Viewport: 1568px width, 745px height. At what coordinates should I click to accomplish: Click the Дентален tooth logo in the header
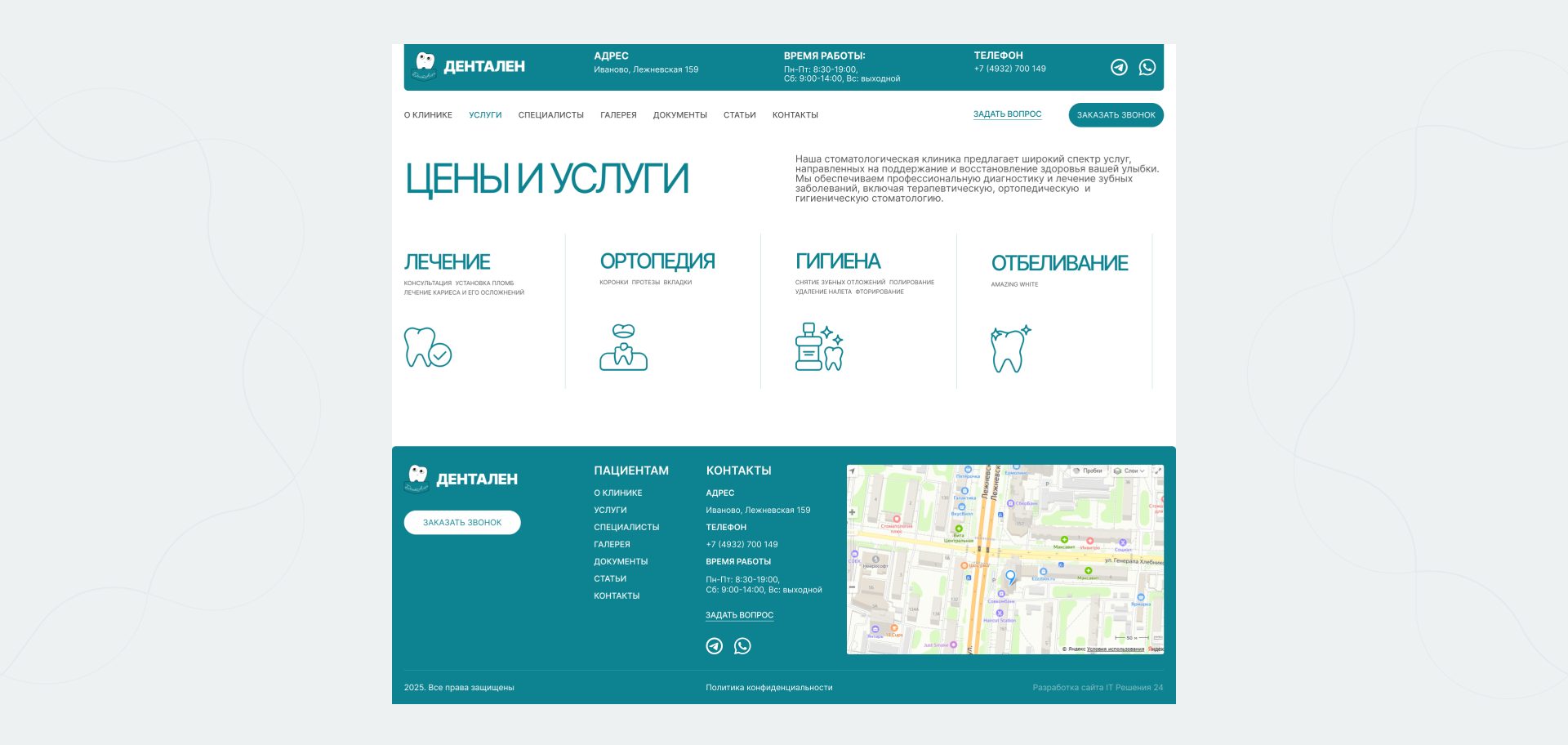[425, 66]
